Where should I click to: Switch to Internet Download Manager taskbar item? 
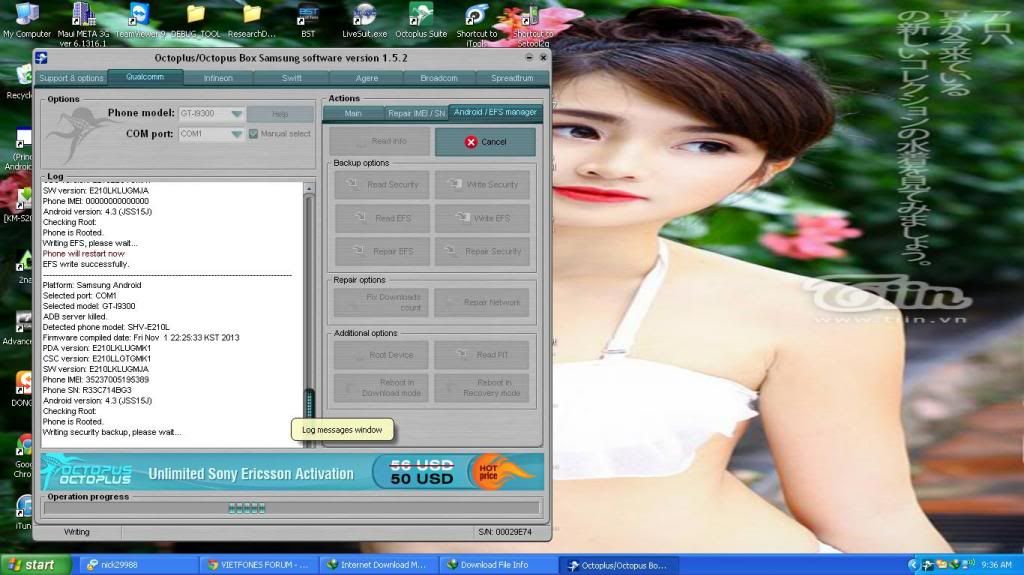(x=377, y=565)
